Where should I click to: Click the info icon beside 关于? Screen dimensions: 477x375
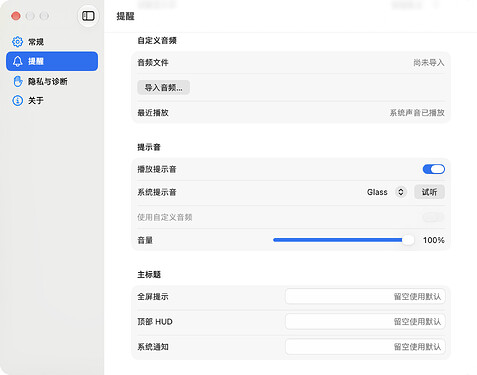[17, 100]
